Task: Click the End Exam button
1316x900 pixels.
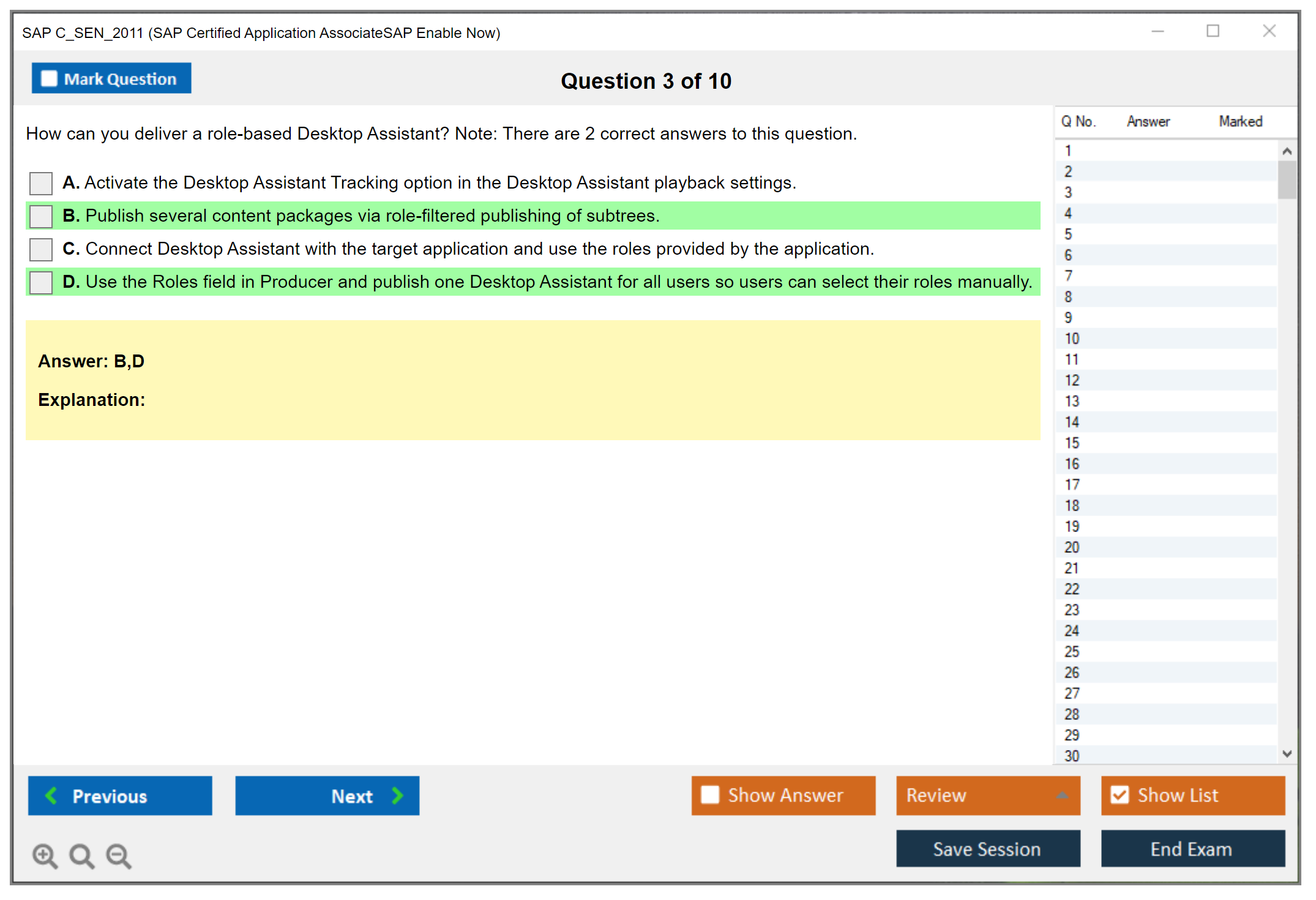Action: pyautogui.click(x=1192, y=849)
